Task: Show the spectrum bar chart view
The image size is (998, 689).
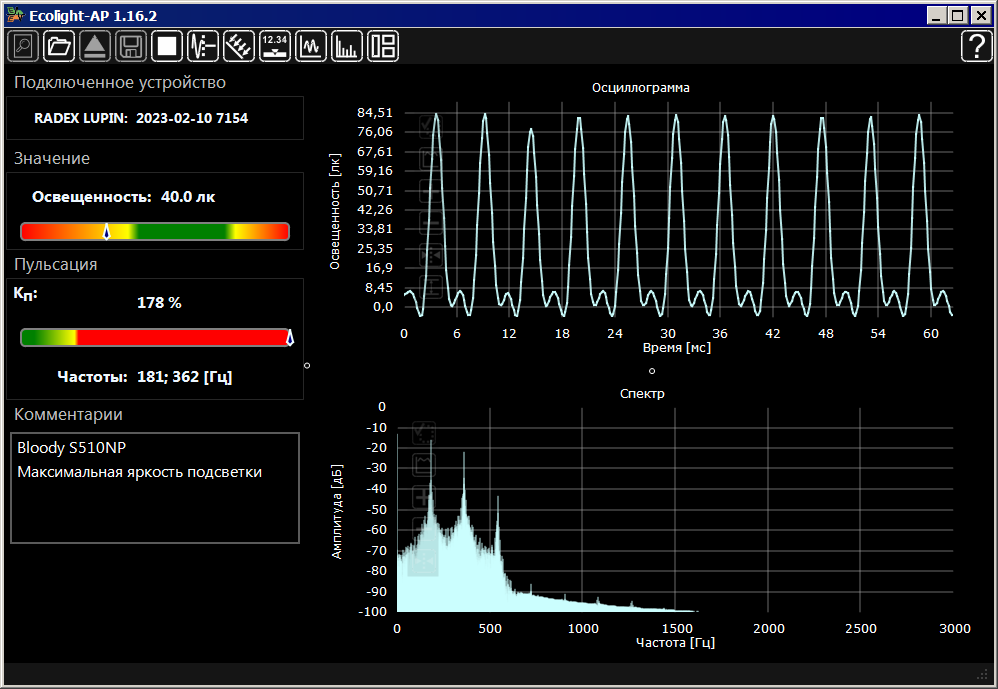Action: (347, 46)
